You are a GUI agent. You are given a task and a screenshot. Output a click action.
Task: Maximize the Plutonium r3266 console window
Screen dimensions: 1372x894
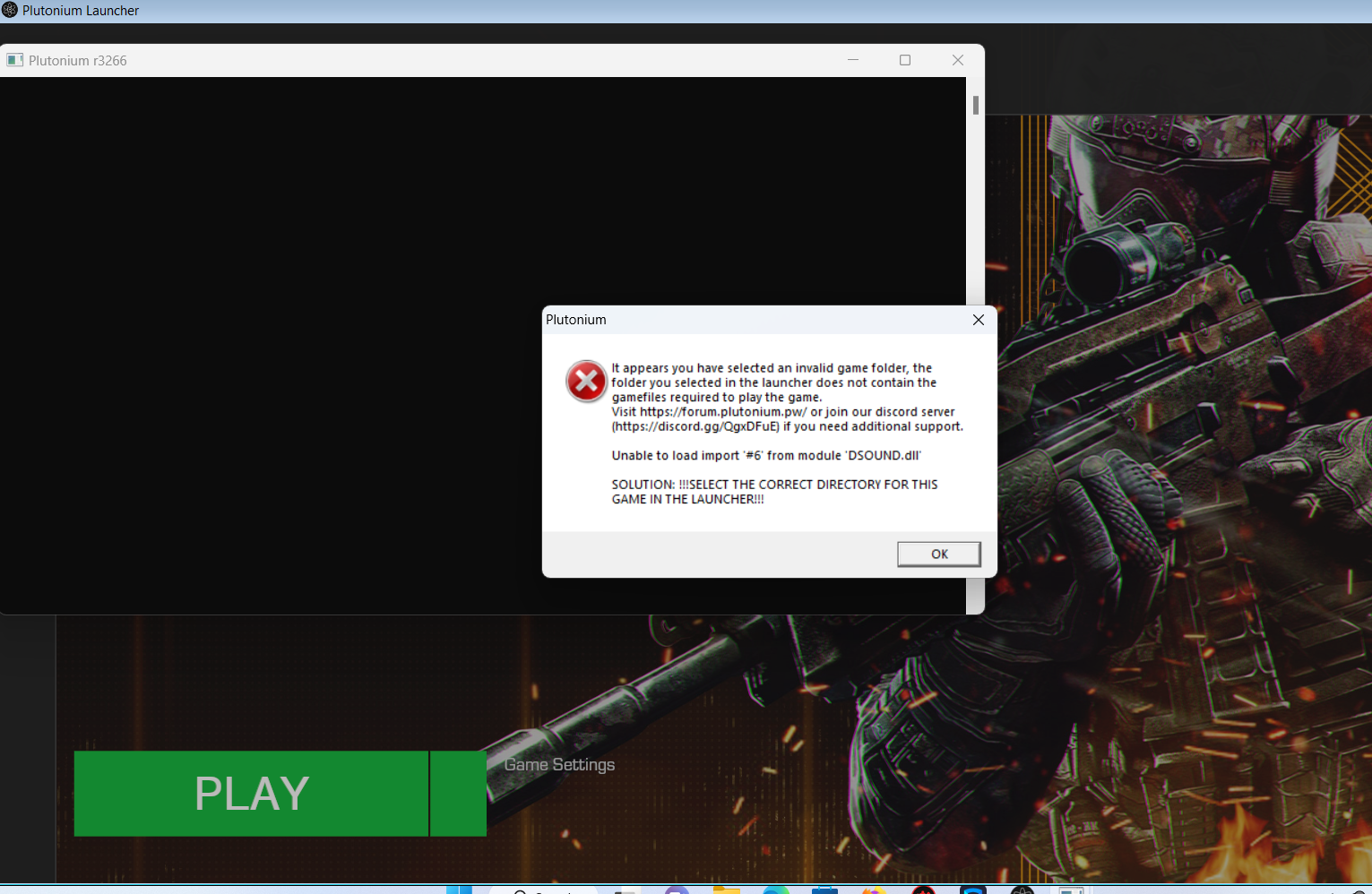click(905, 60)
